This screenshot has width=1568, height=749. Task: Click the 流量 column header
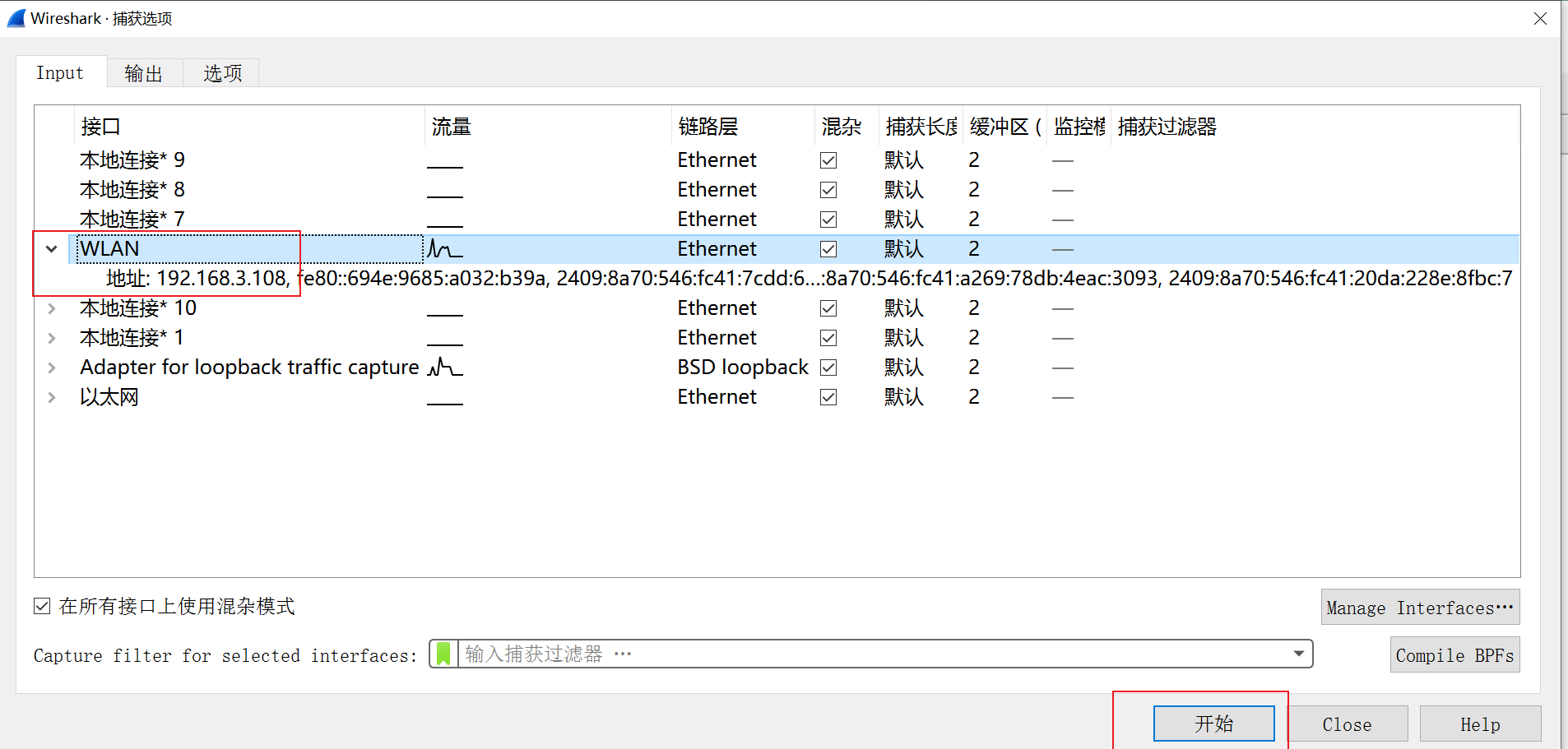click(x=548, y=127)
